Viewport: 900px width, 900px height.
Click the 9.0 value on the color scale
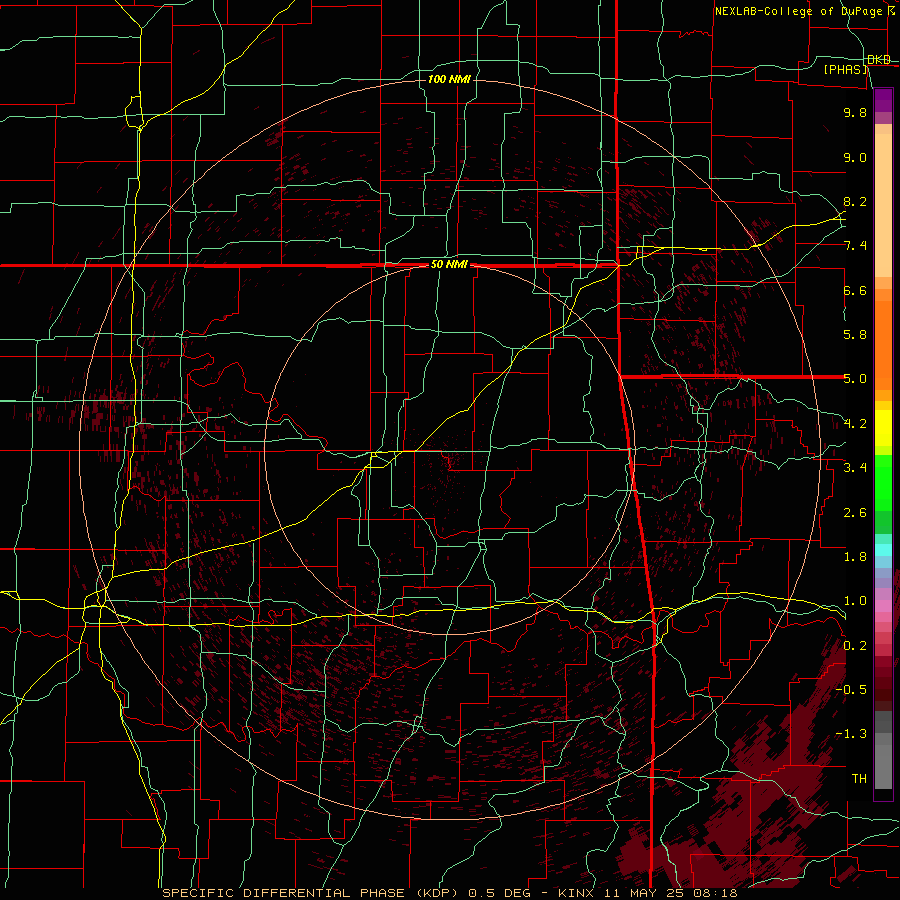point(855,157)
